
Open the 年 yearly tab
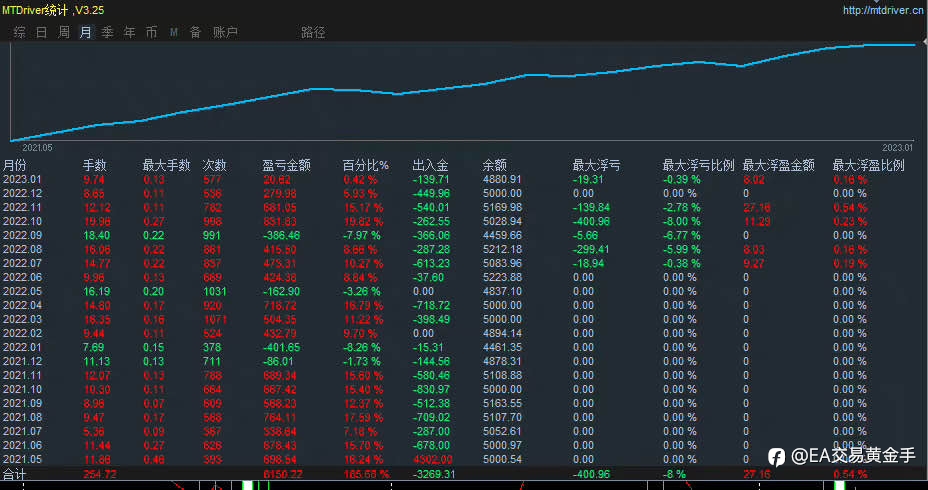click(x=130, y=33)
